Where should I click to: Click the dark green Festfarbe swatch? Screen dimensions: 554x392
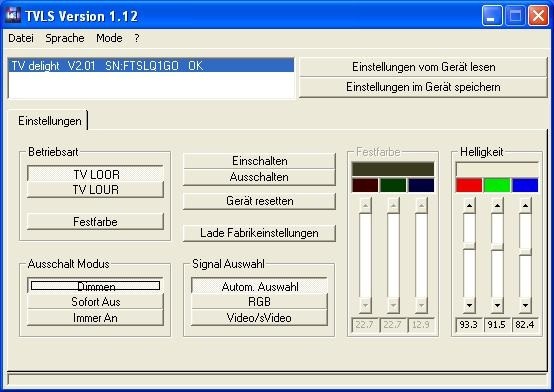coord(393,185)
